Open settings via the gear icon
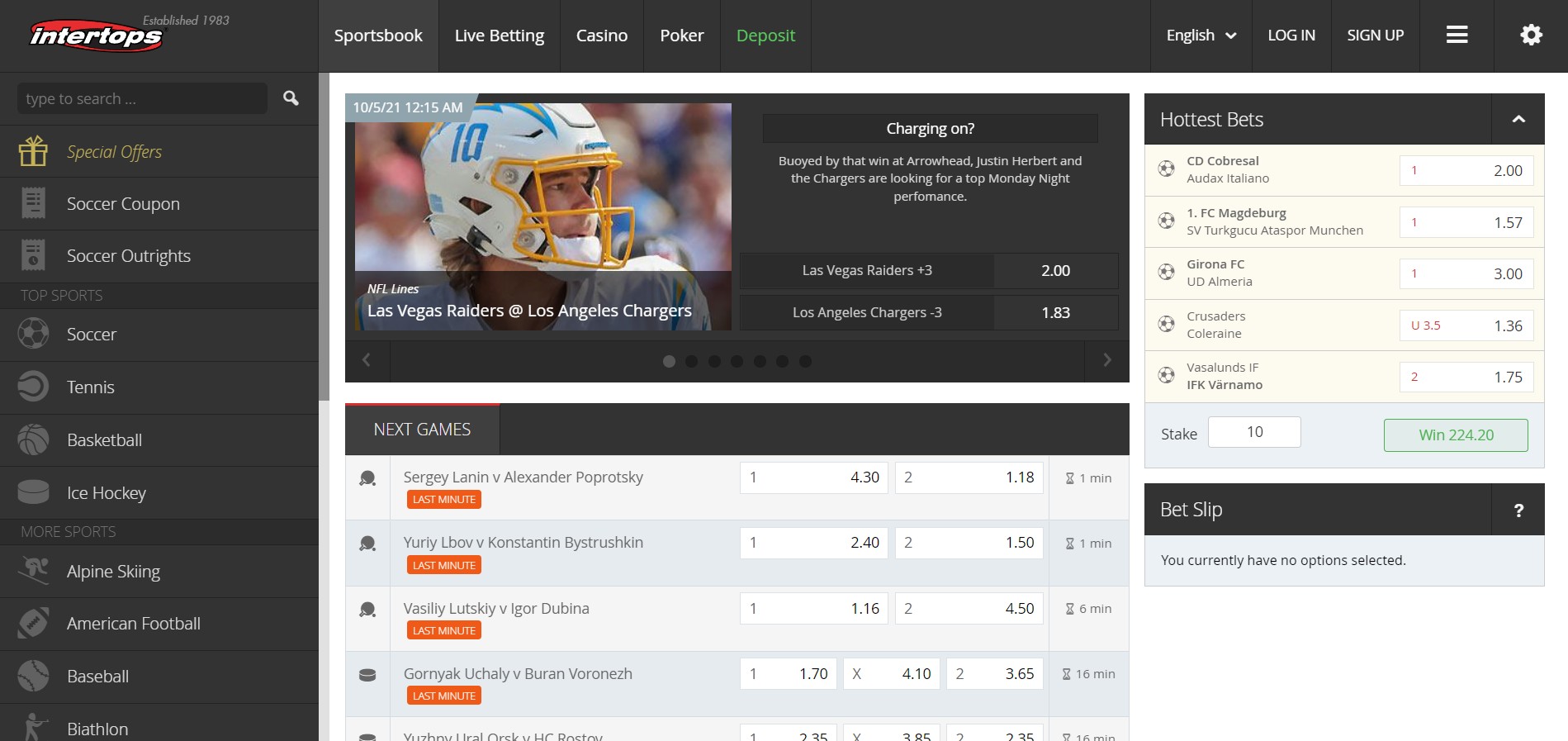Image resolution: width=1568 pixels, height=741 pixels. coord(1531,35)
